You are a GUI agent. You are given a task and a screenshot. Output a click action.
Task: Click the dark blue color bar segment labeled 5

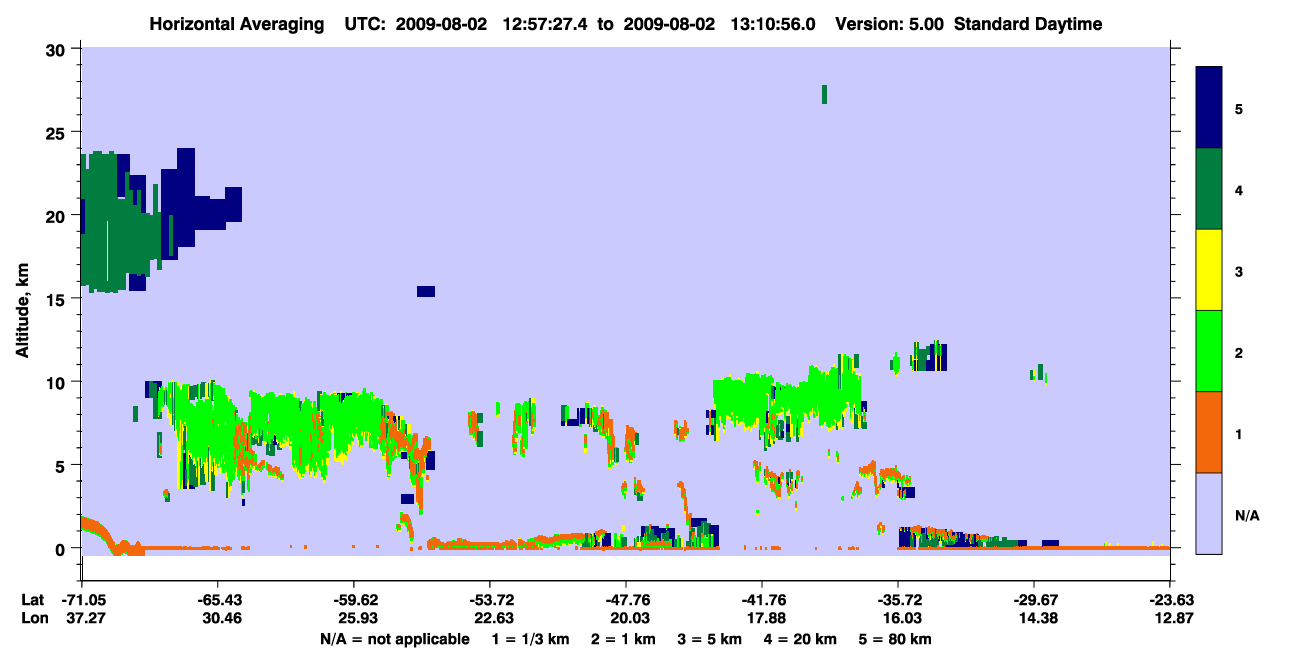click(x=1209, y=108)
